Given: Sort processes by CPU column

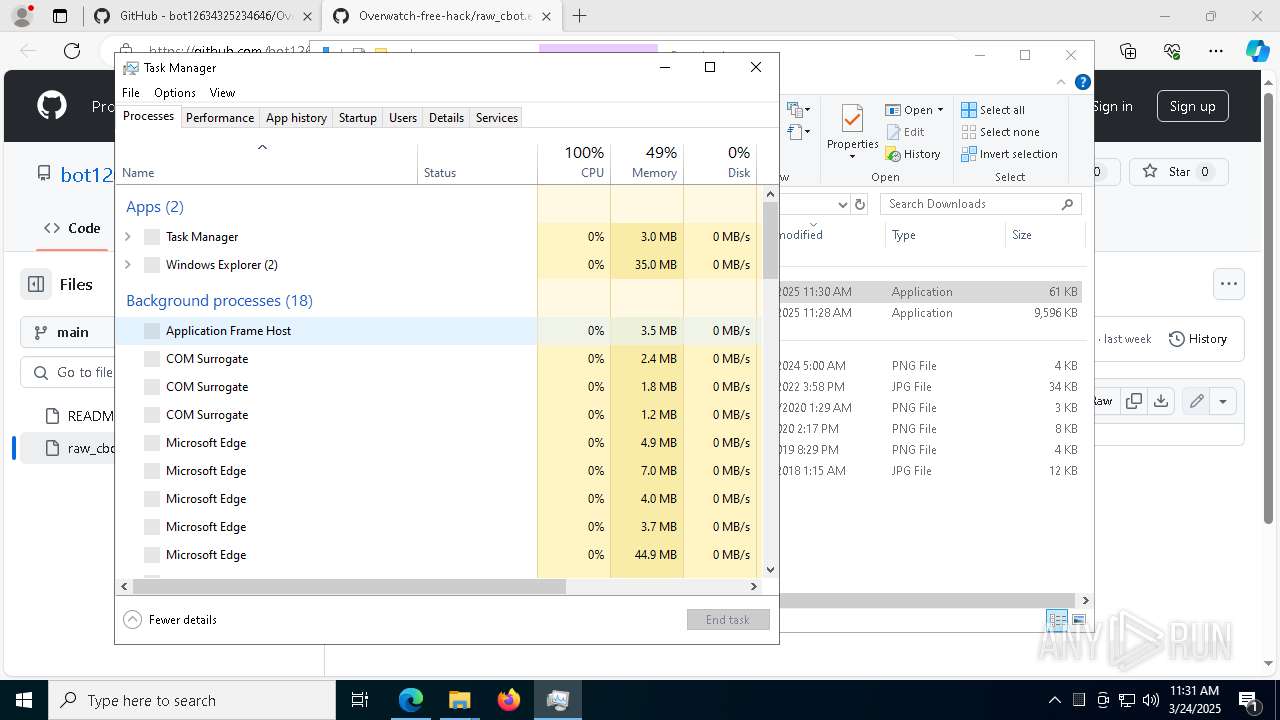Looking at the screenshot, I should [x=574, y=163].
